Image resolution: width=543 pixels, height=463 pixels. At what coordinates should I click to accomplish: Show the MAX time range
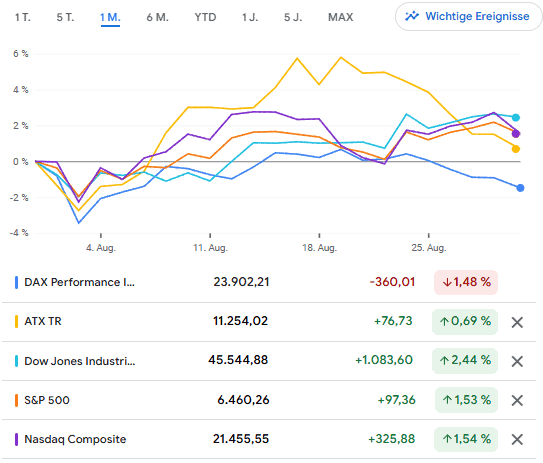[341, 17]
